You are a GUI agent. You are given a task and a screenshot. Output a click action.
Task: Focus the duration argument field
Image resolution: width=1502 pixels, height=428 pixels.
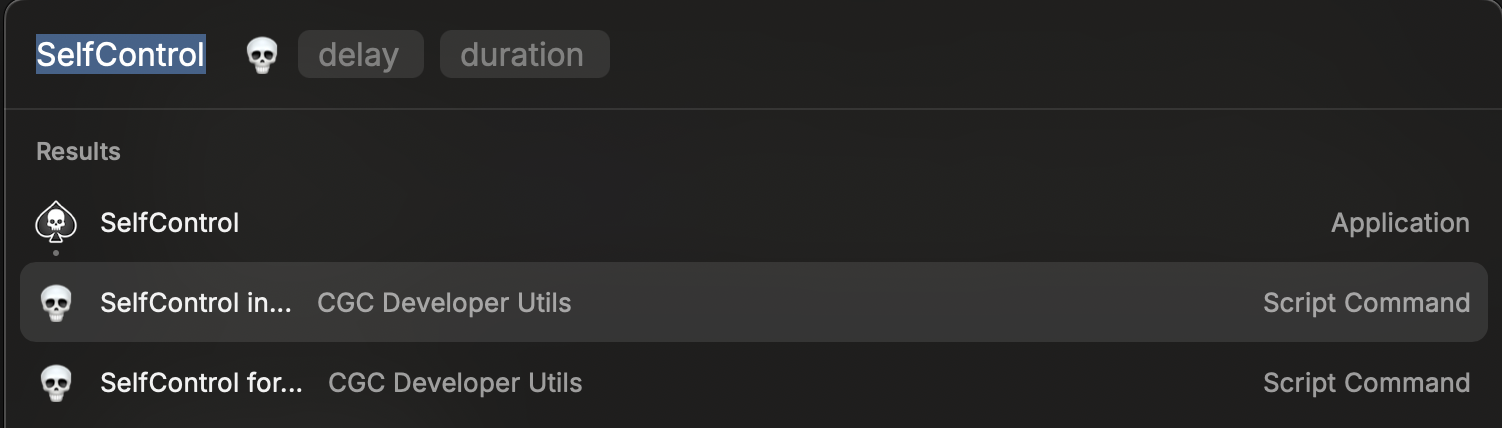(524, 54)
